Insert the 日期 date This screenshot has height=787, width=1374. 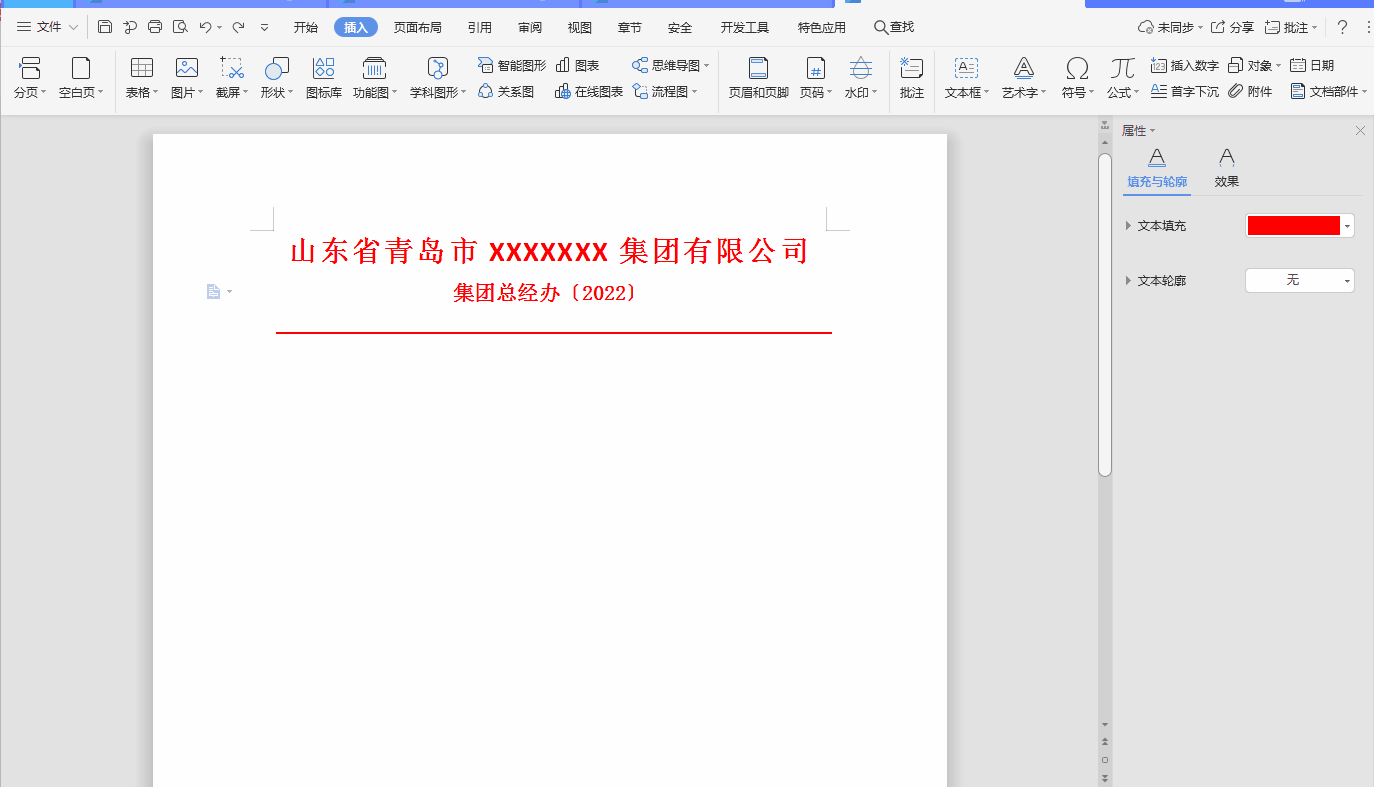point(1312,66)
